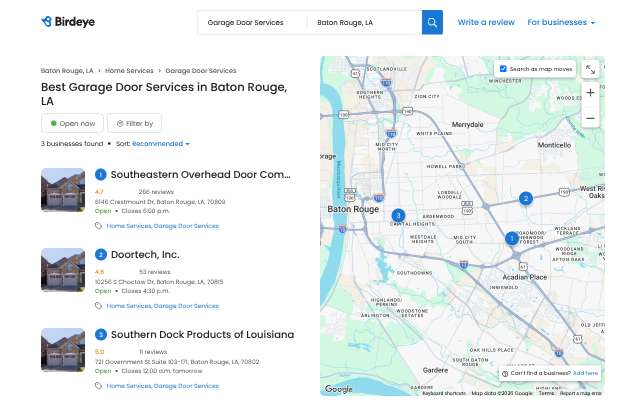Click category links under Doortech, Inc.
The image size is (640, 400).
pos(163,306)
